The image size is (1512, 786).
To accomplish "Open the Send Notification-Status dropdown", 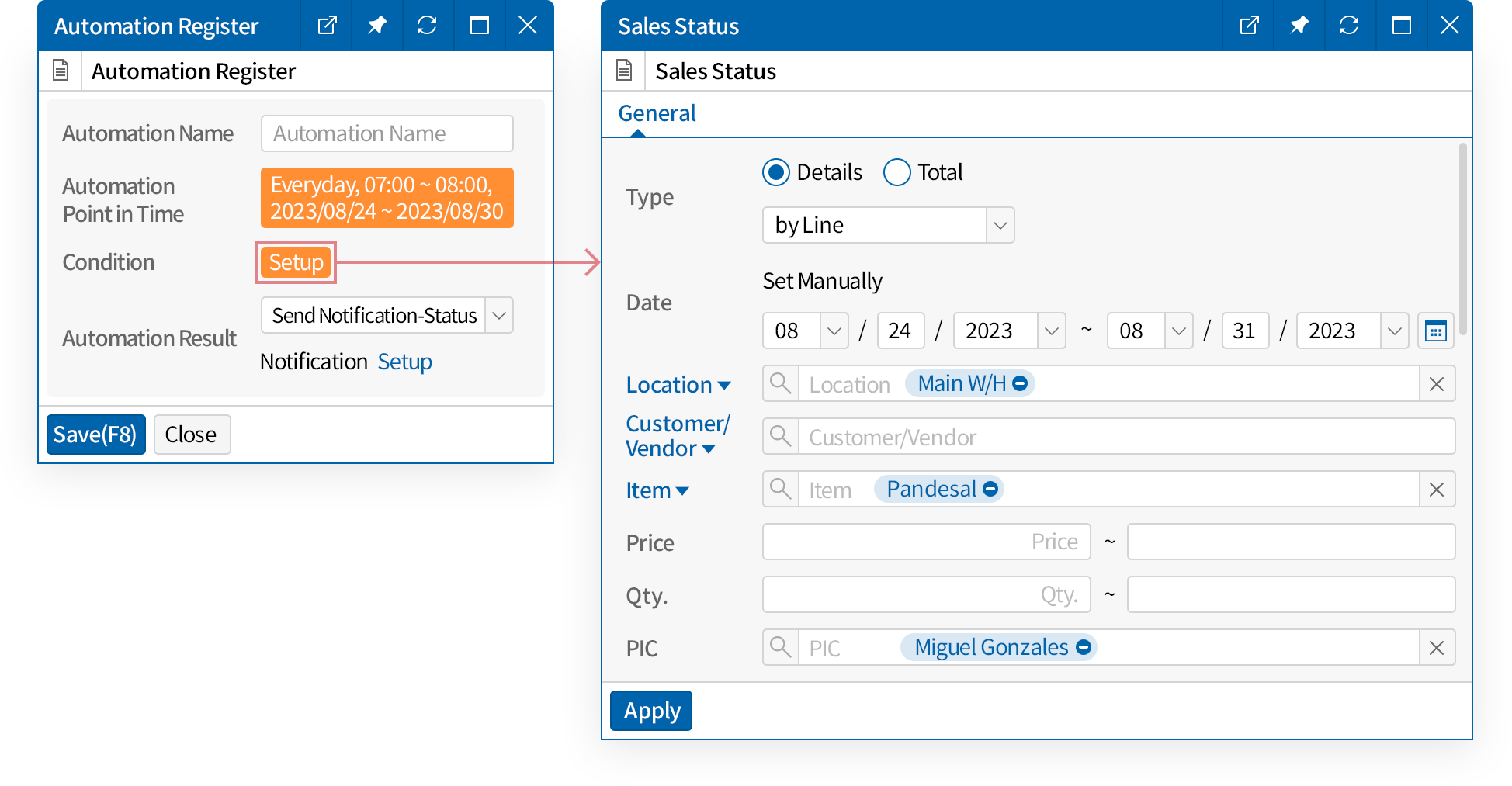I will click(499, 316).
